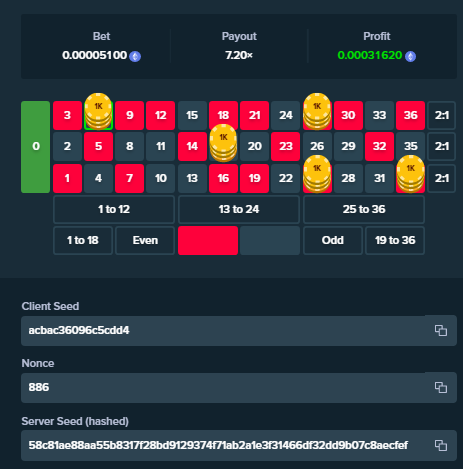
Task: Select the black color bet swatch
Action: tap(270, 240)
